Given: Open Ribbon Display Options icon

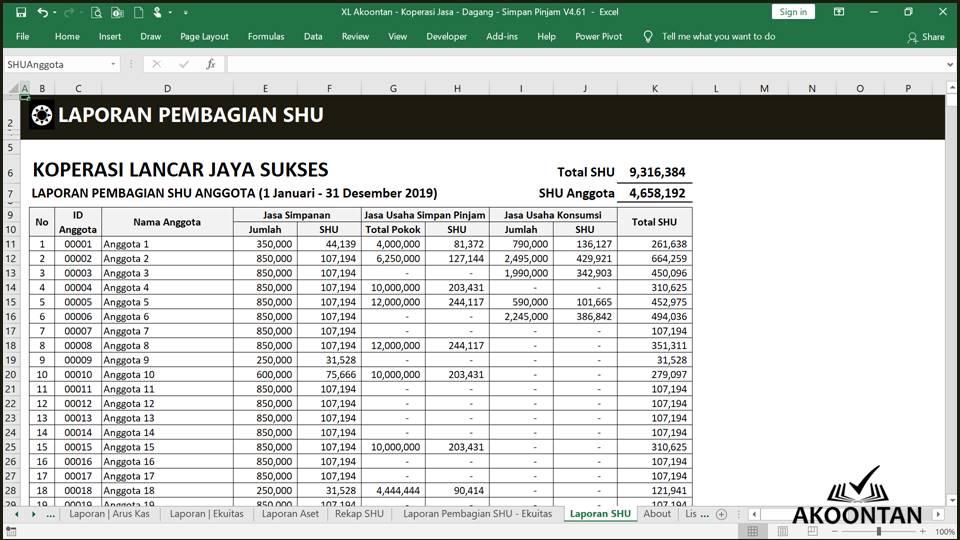Looking at the screenshot, I should (839, 12).
